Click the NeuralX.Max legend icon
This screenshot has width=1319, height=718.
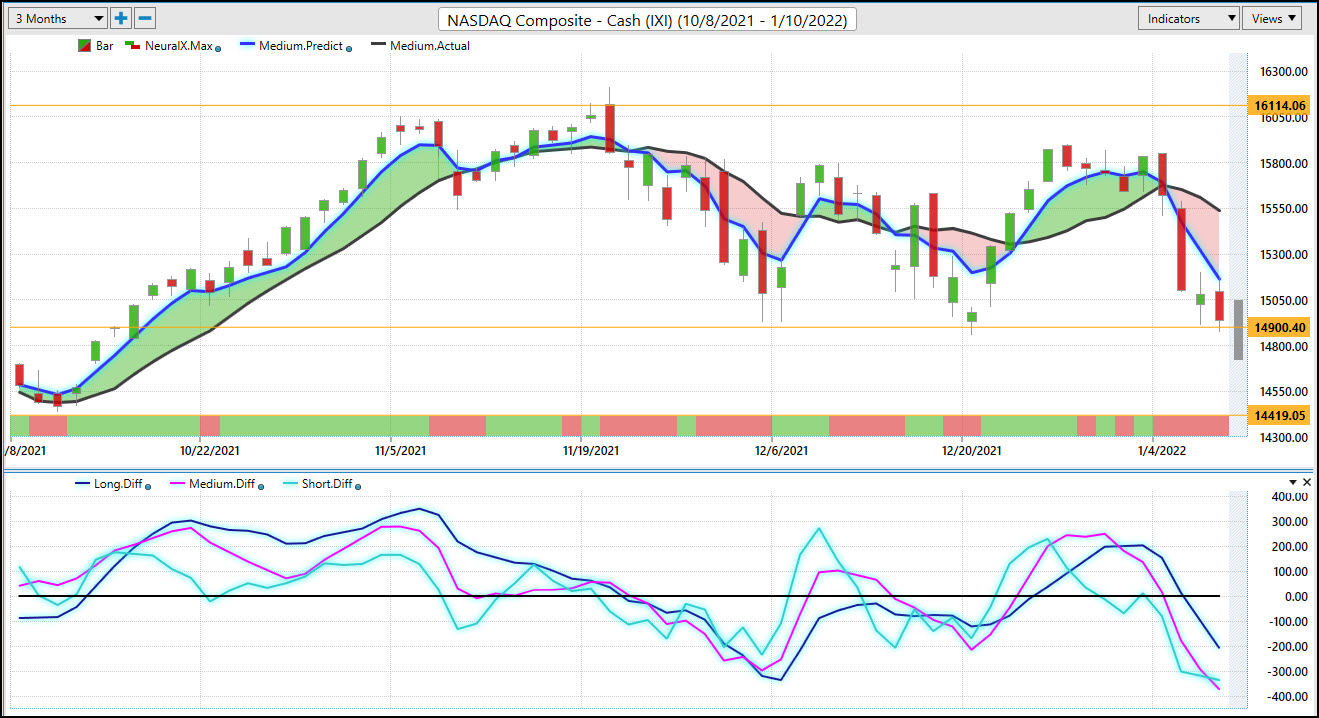point(131,46)
